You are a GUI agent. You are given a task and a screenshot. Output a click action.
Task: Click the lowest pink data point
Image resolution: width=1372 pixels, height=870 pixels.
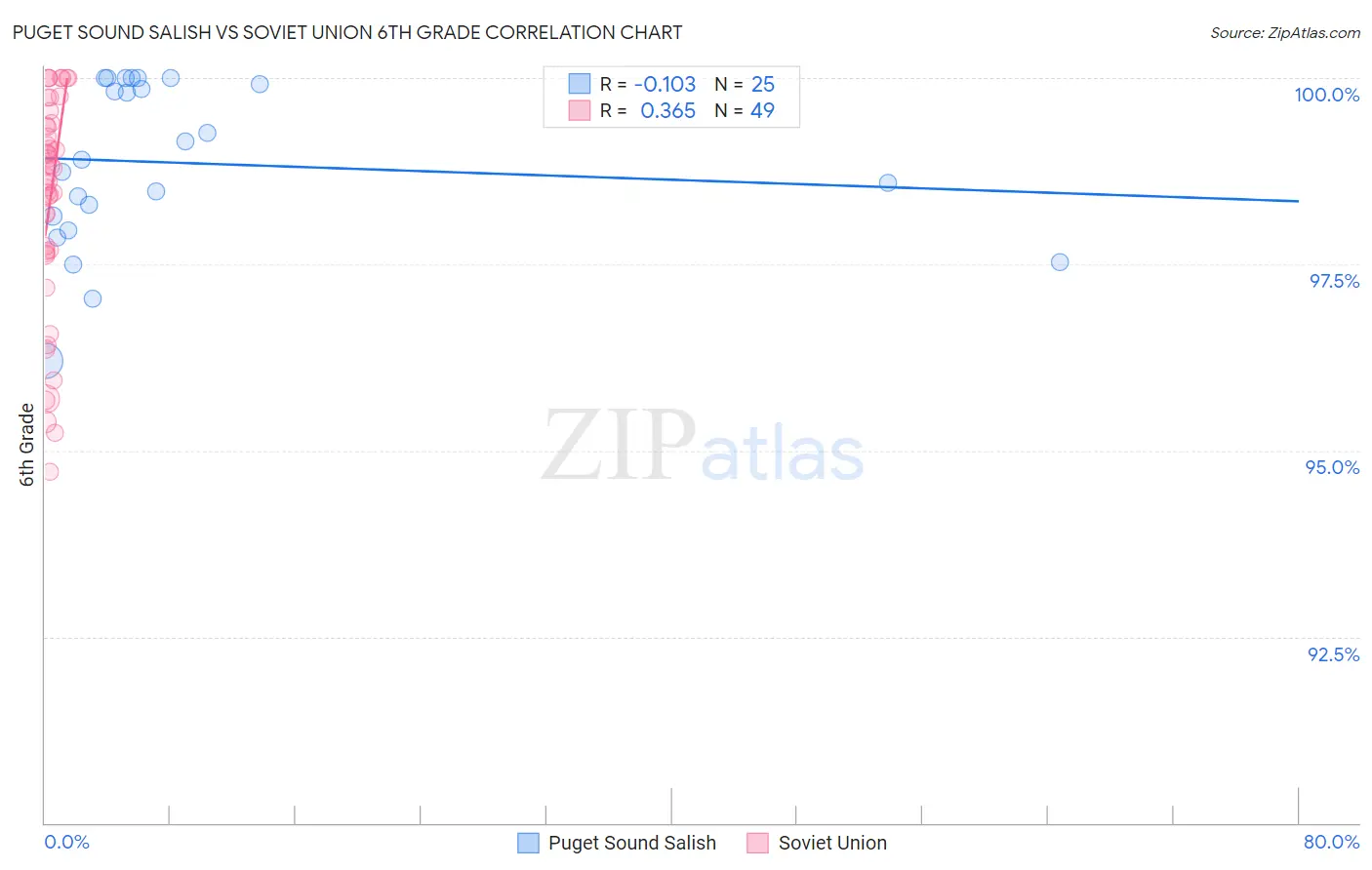[x=50, y=472]
